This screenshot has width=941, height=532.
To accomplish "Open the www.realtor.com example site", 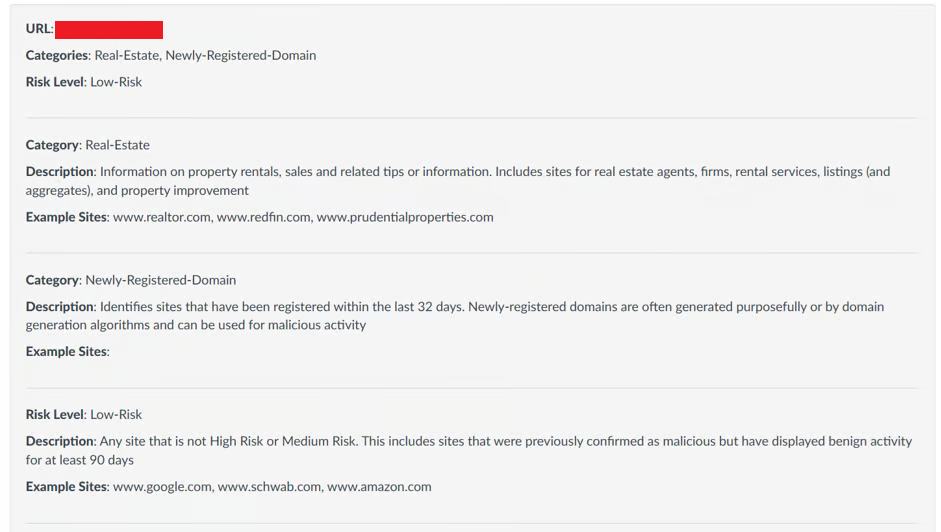I will click(x=162, y=217).
